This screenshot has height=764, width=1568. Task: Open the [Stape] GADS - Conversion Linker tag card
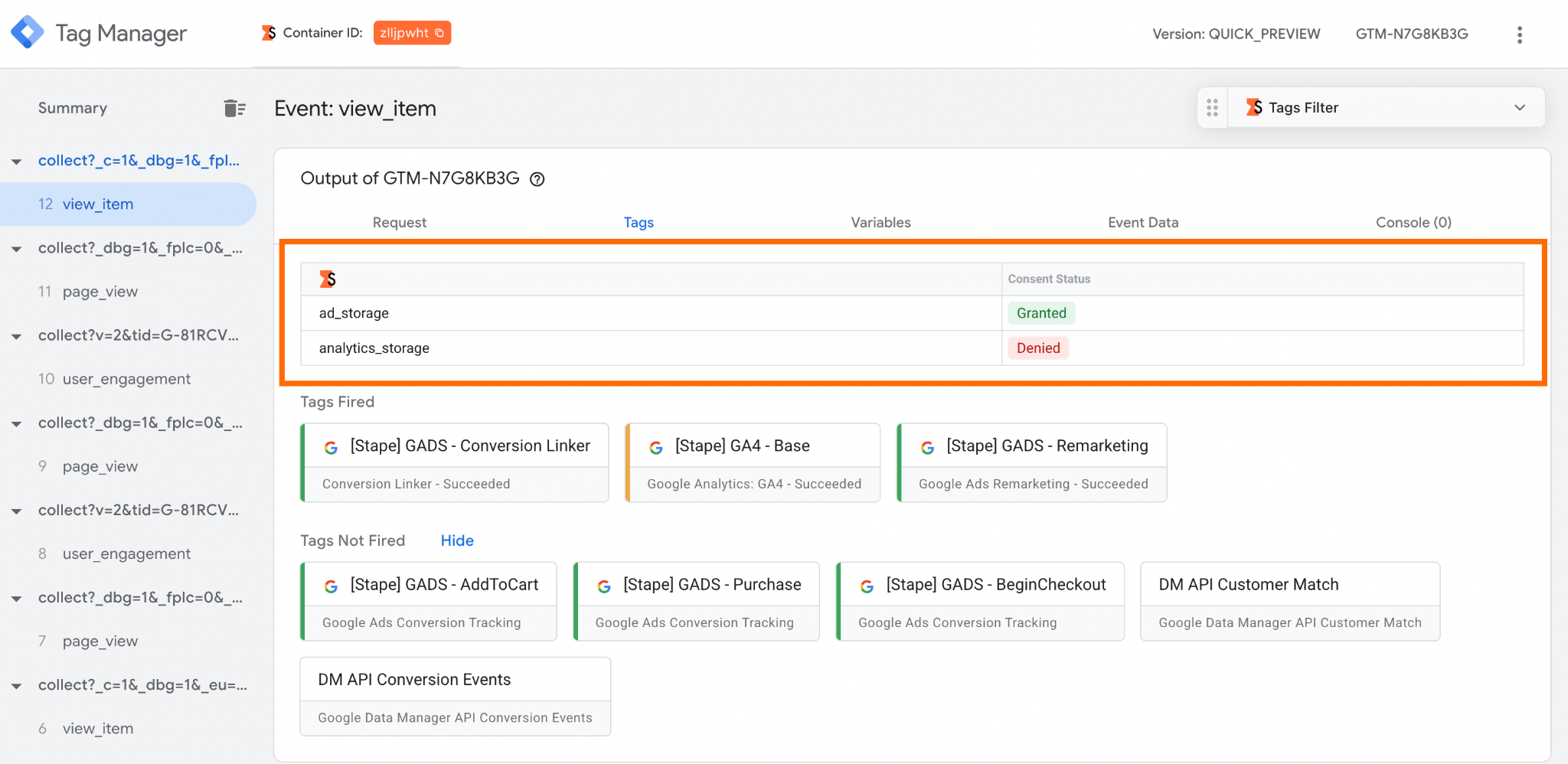pyautogui.click(x=455, y=463)
